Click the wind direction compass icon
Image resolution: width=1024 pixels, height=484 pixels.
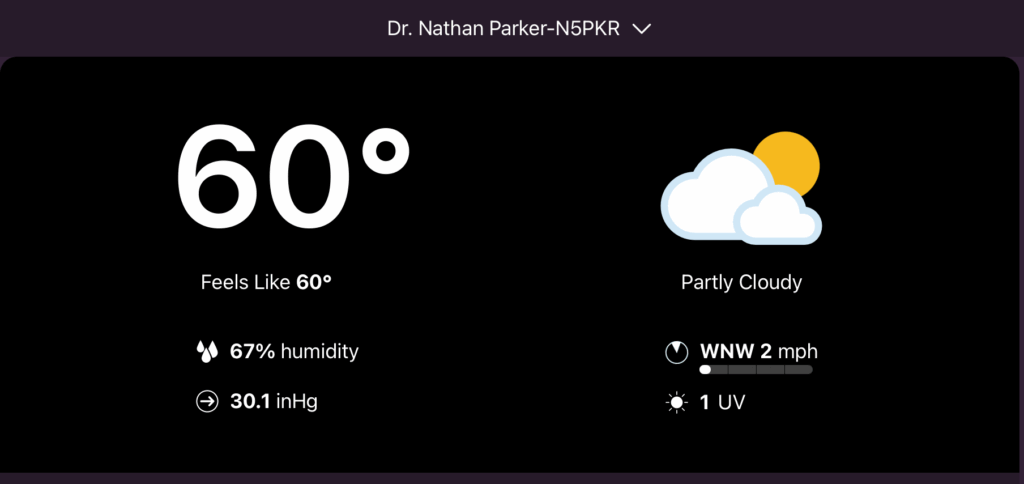click(677, 352)
